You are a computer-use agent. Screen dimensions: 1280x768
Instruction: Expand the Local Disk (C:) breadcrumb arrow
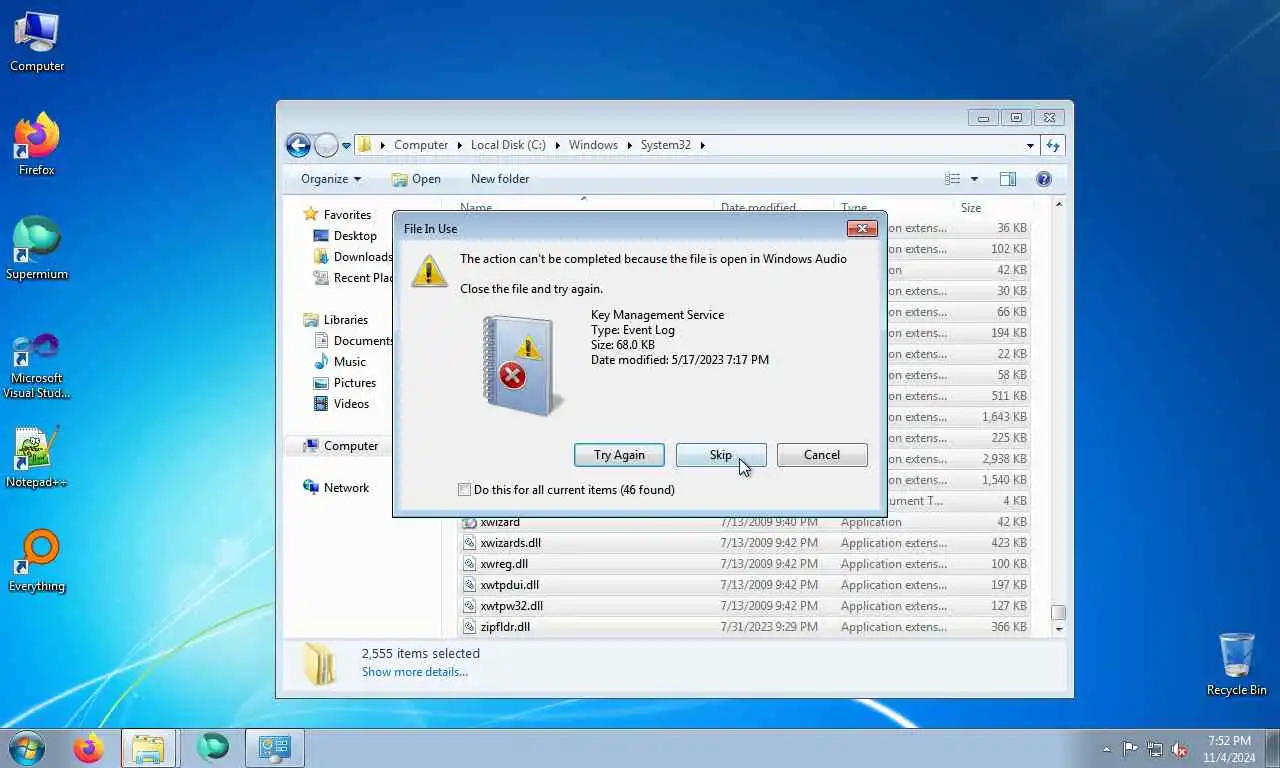tap(558, 145)
